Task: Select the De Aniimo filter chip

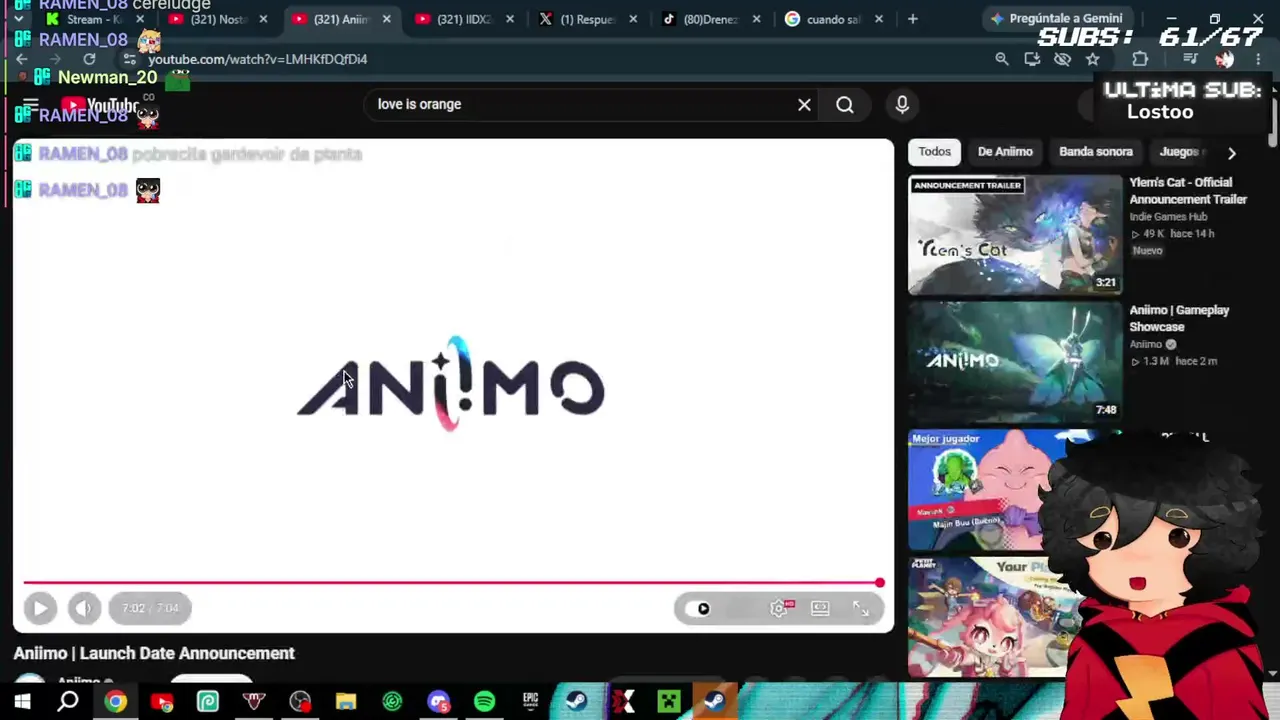Action: click(x=1005, y=152)
